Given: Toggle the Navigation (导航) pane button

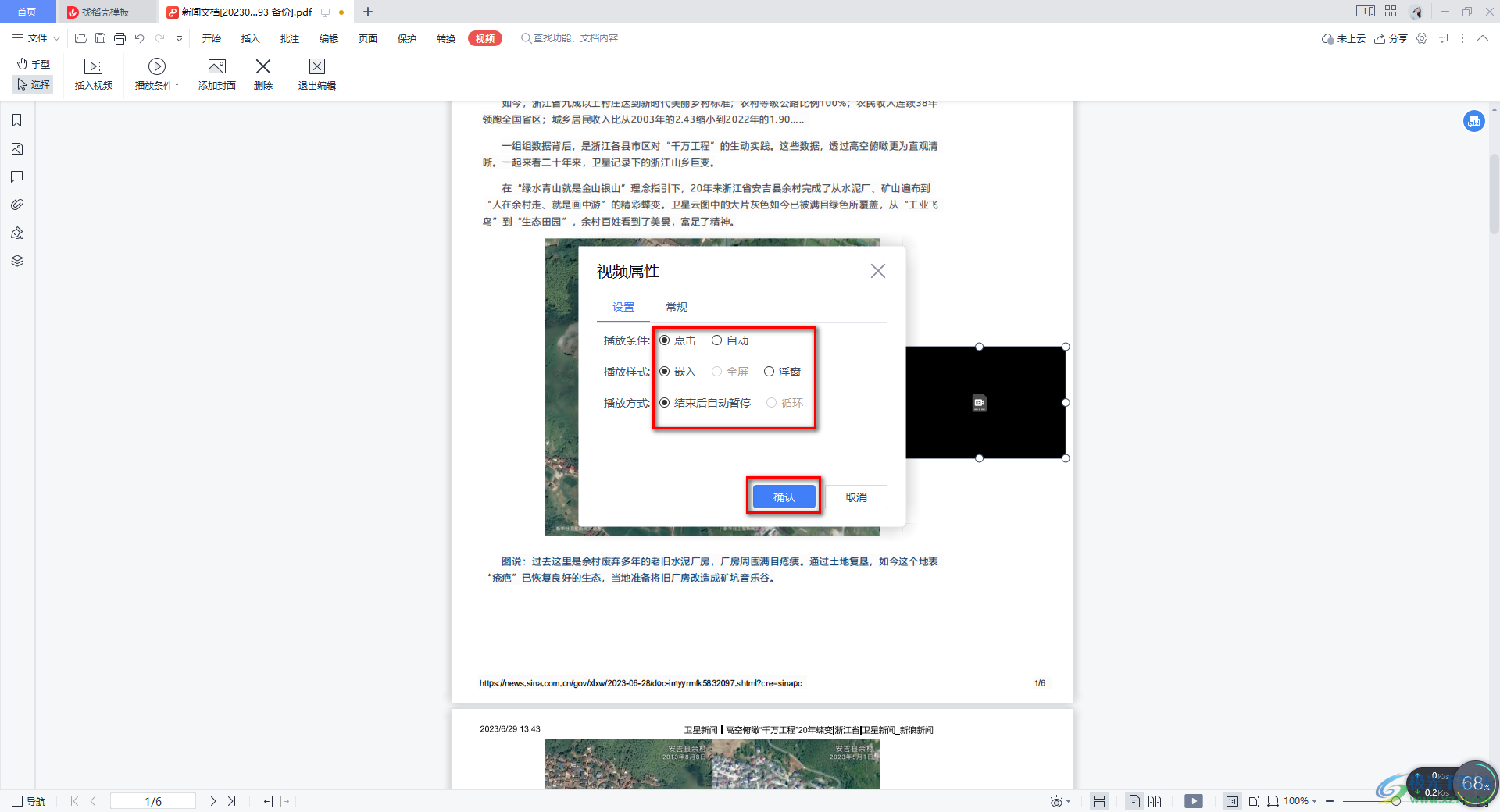Looking at the screenshot, I should point(29,801).
